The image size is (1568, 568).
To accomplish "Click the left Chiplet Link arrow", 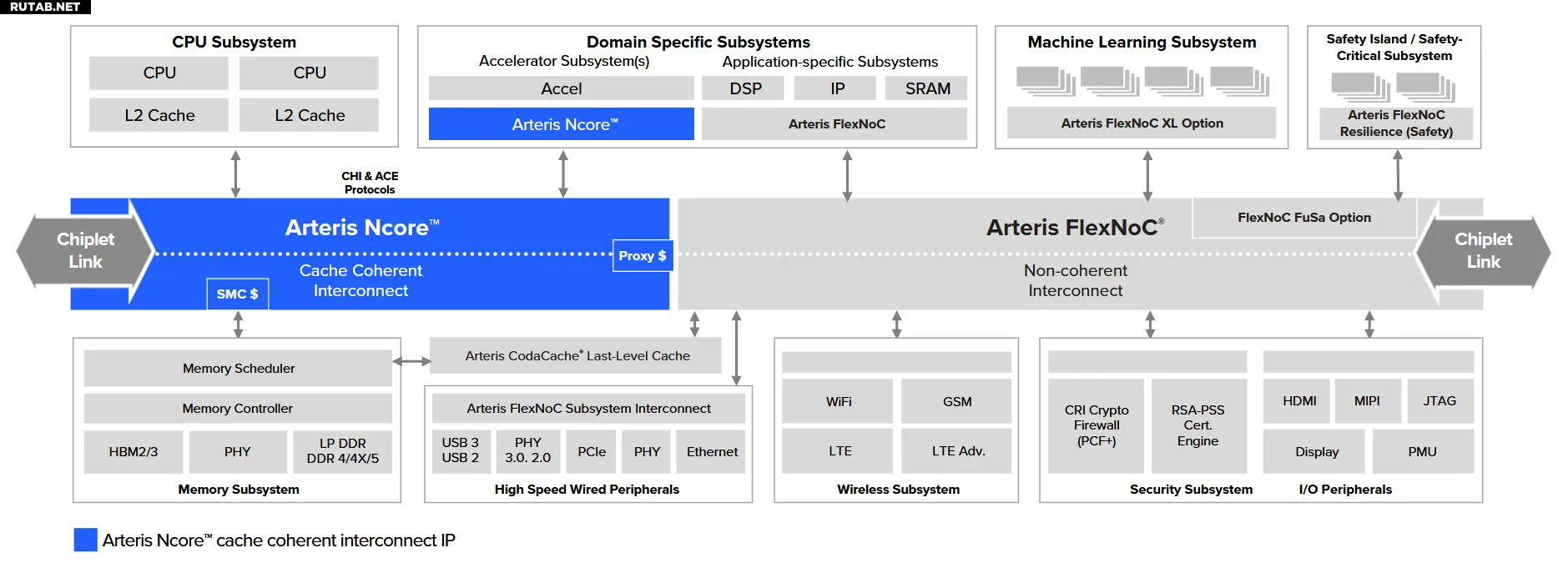I will coord(85,251).
